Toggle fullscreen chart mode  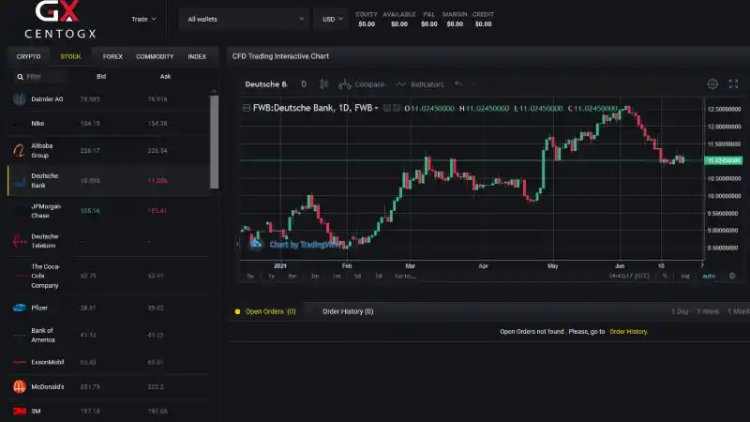(733, 84)
